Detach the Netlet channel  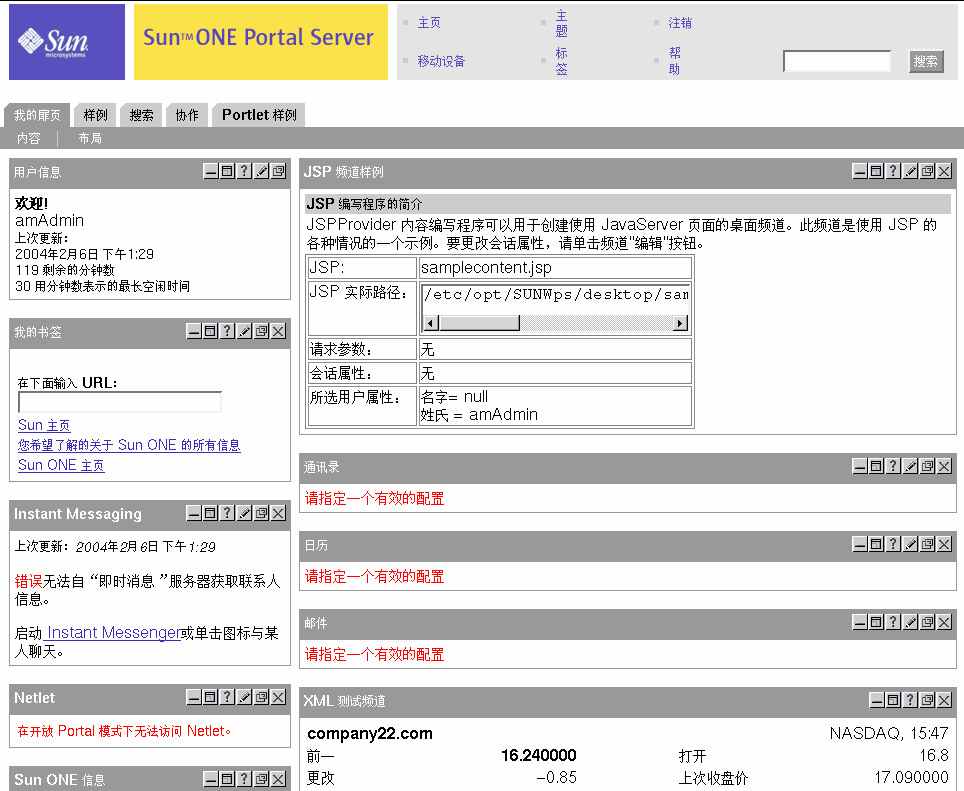tap(261, 697)
